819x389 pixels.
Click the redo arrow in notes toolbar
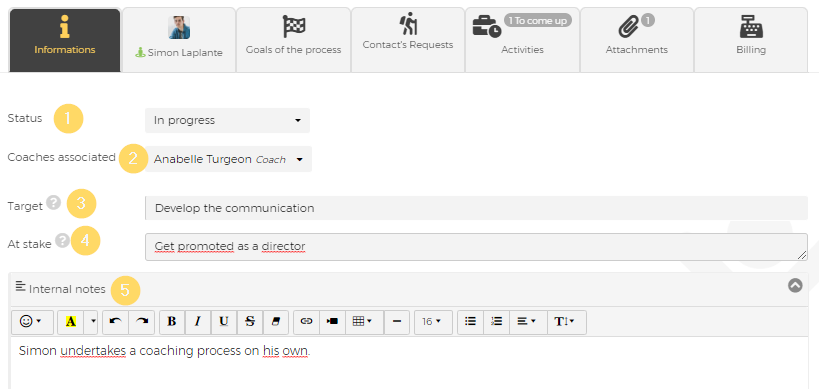click(x=142, y=322)
